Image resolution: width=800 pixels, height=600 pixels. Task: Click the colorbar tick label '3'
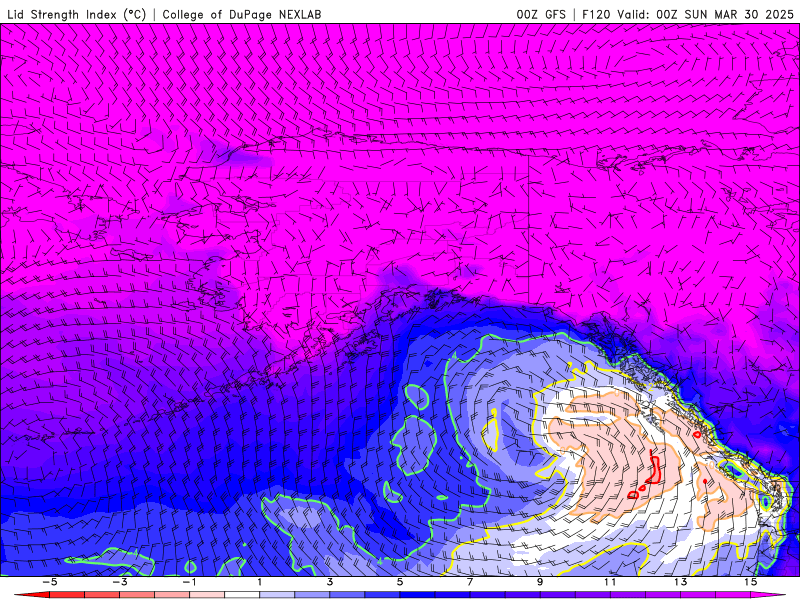coord(330,582)
